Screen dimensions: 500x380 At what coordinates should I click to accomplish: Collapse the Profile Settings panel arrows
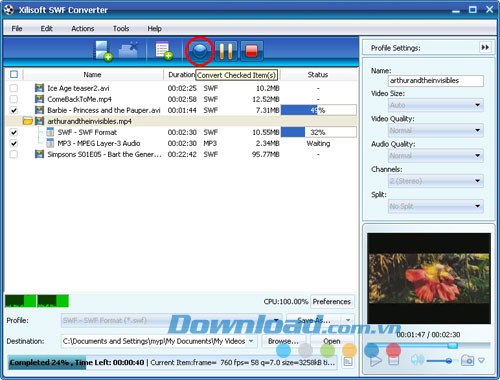pyautogui.click(x=485, y=48)
